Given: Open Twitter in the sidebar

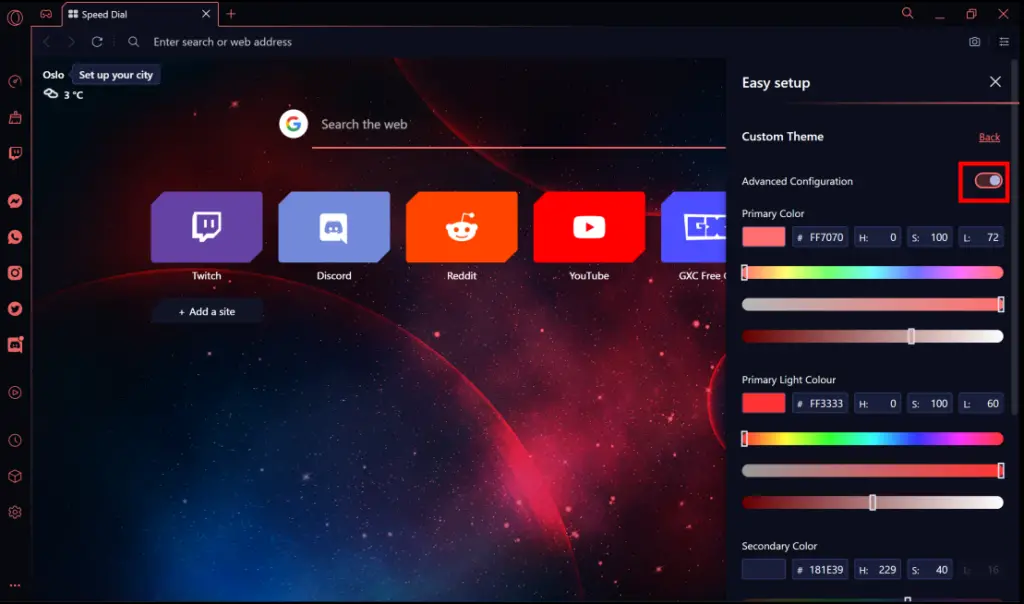Looking at the screenshot, I should point(15,308).
